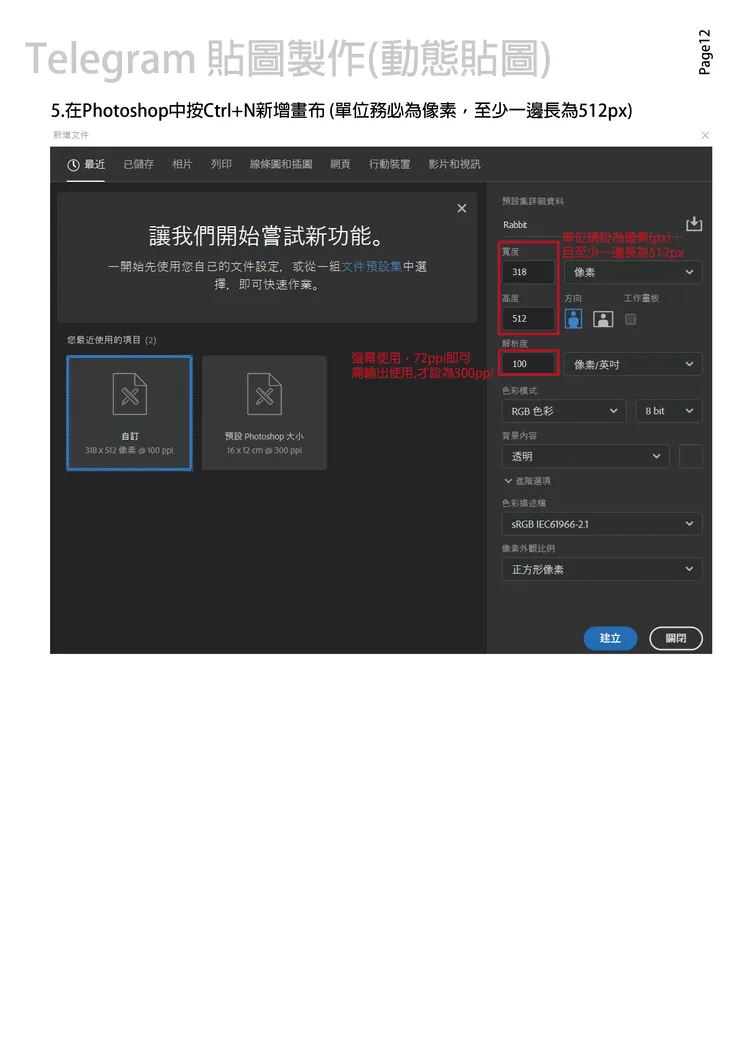Click the 像素外觀比例 label
This screenshot has height=1046, width=740.
pyautogui.click(x=528, y=548)
